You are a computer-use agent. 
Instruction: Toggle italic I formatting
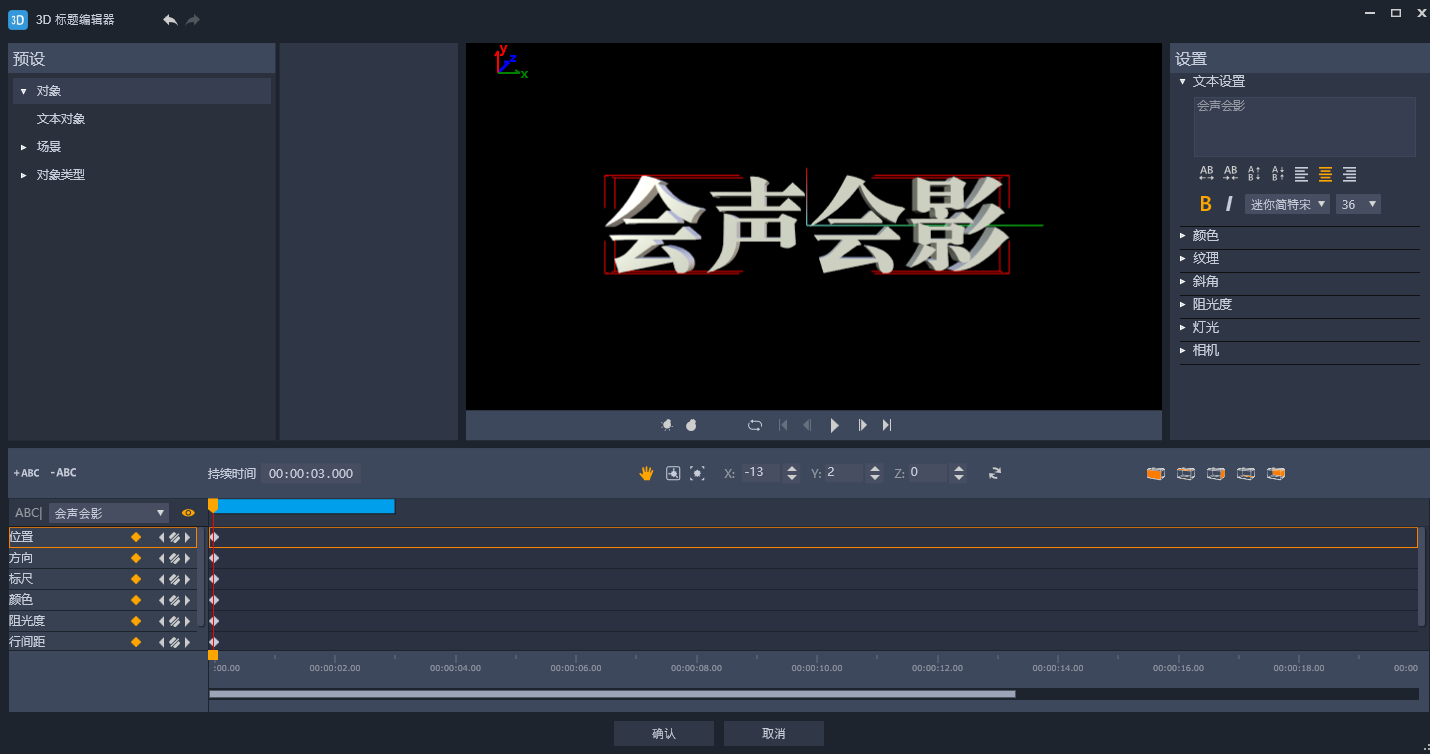click(x=1229, y=204)
